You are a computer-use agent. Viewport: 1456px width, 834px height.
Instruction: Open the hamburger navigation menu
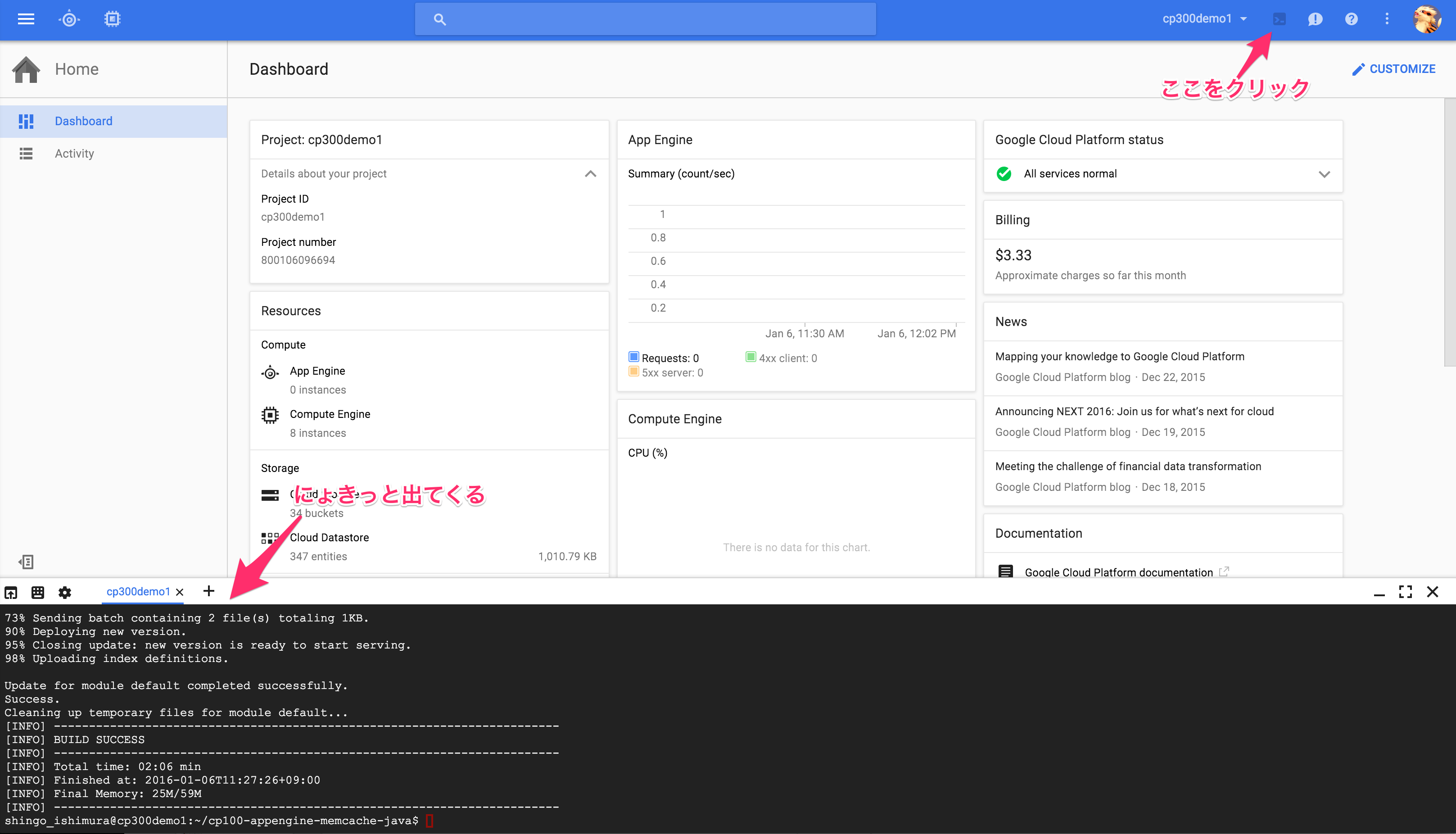[x=26, y=19]
